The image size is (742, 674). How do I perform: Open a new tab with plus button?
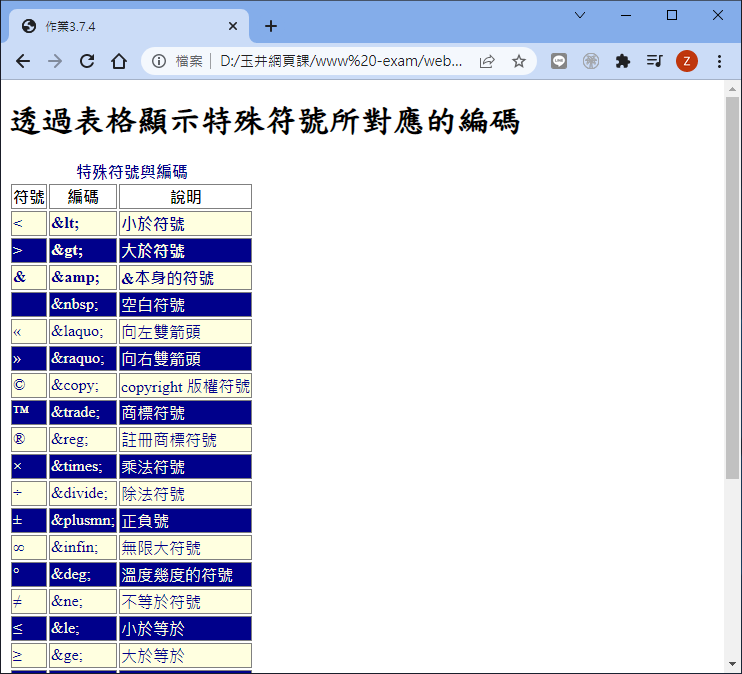(271, 26)
